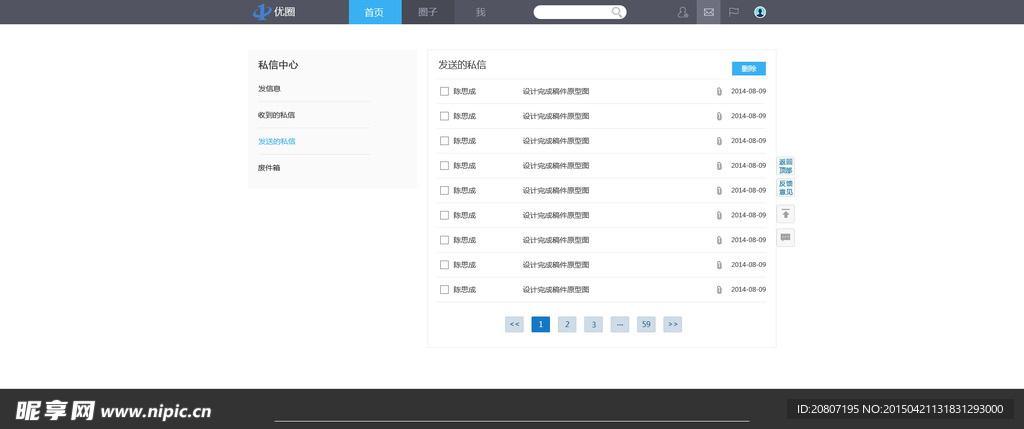Click the paperclip in the first message row
The height and width of the screenshot is (429, 1024).
coord(718,91)
